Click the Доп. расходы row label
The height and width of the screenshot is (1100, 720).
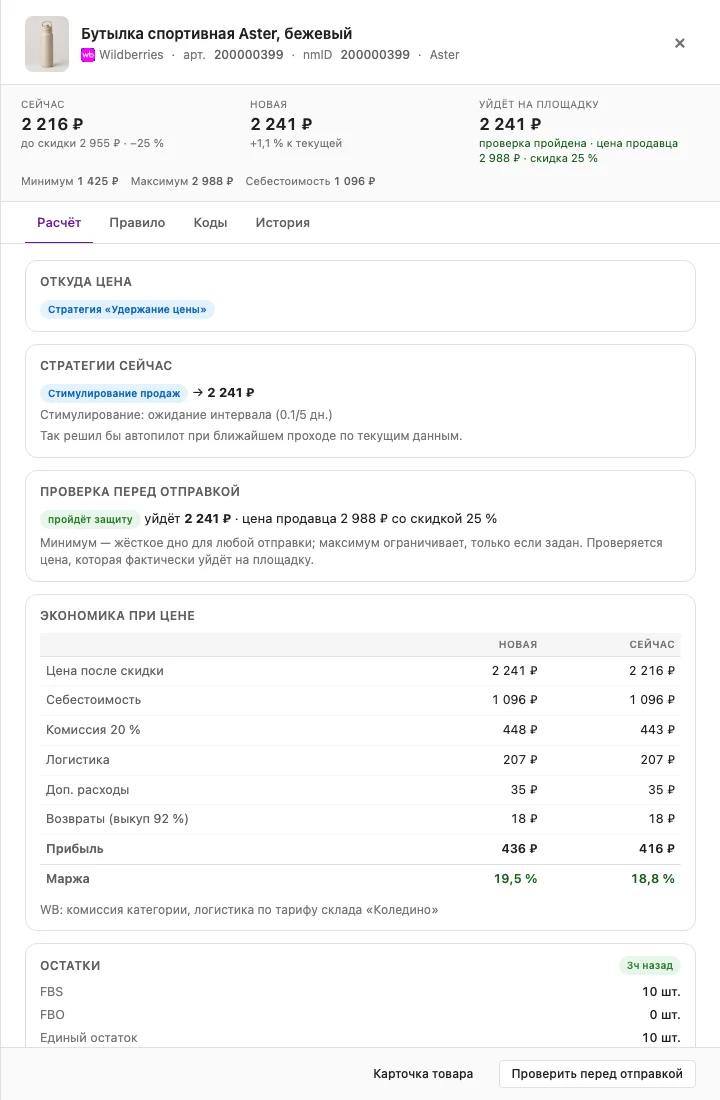tap(88, 789)
